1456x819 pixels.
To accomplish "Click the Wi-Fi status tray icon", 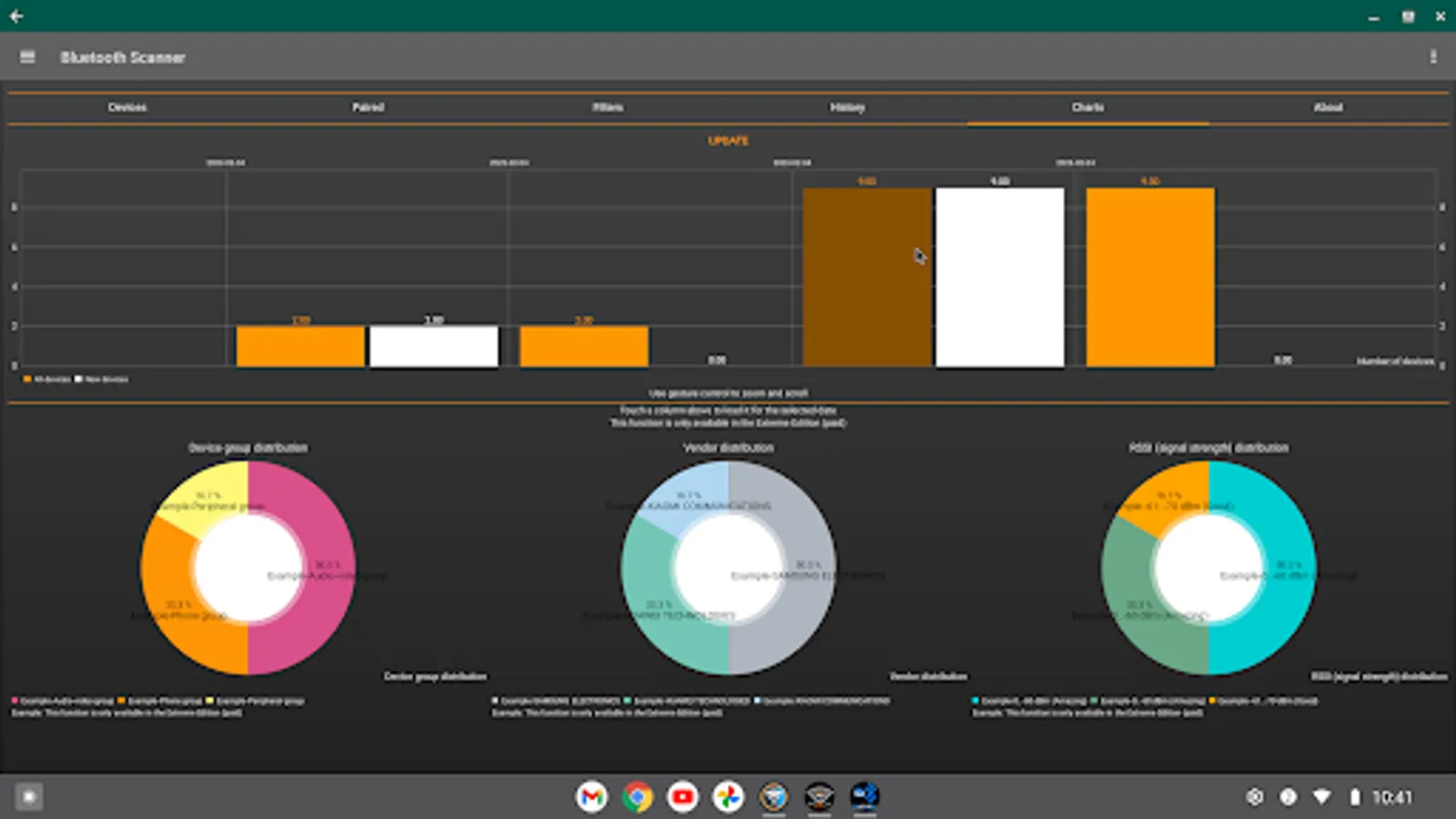I will (x=1321, y=797).
